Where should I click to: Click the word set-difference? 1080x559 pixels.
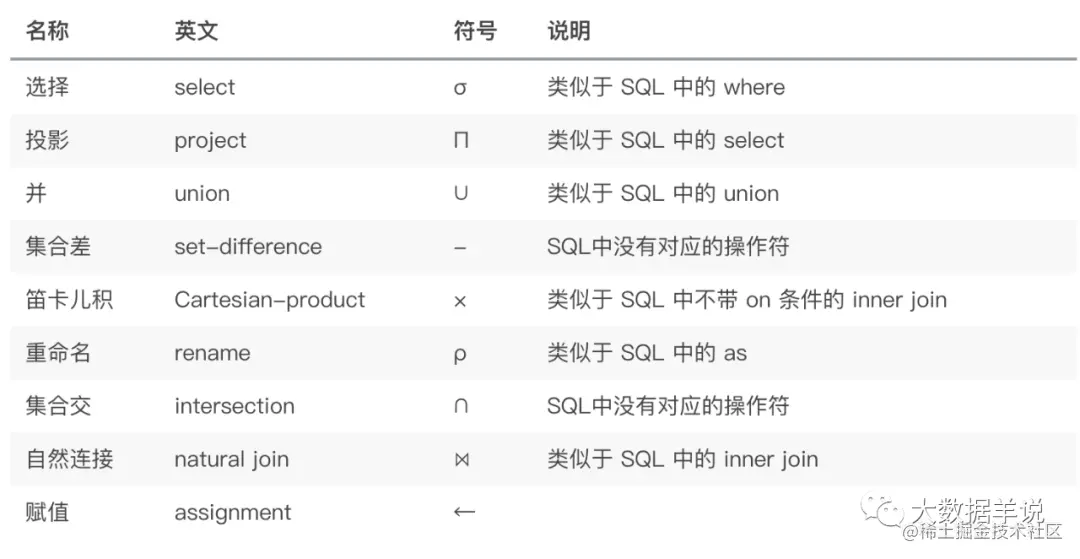pyautogui.click(x=248, y=246)
